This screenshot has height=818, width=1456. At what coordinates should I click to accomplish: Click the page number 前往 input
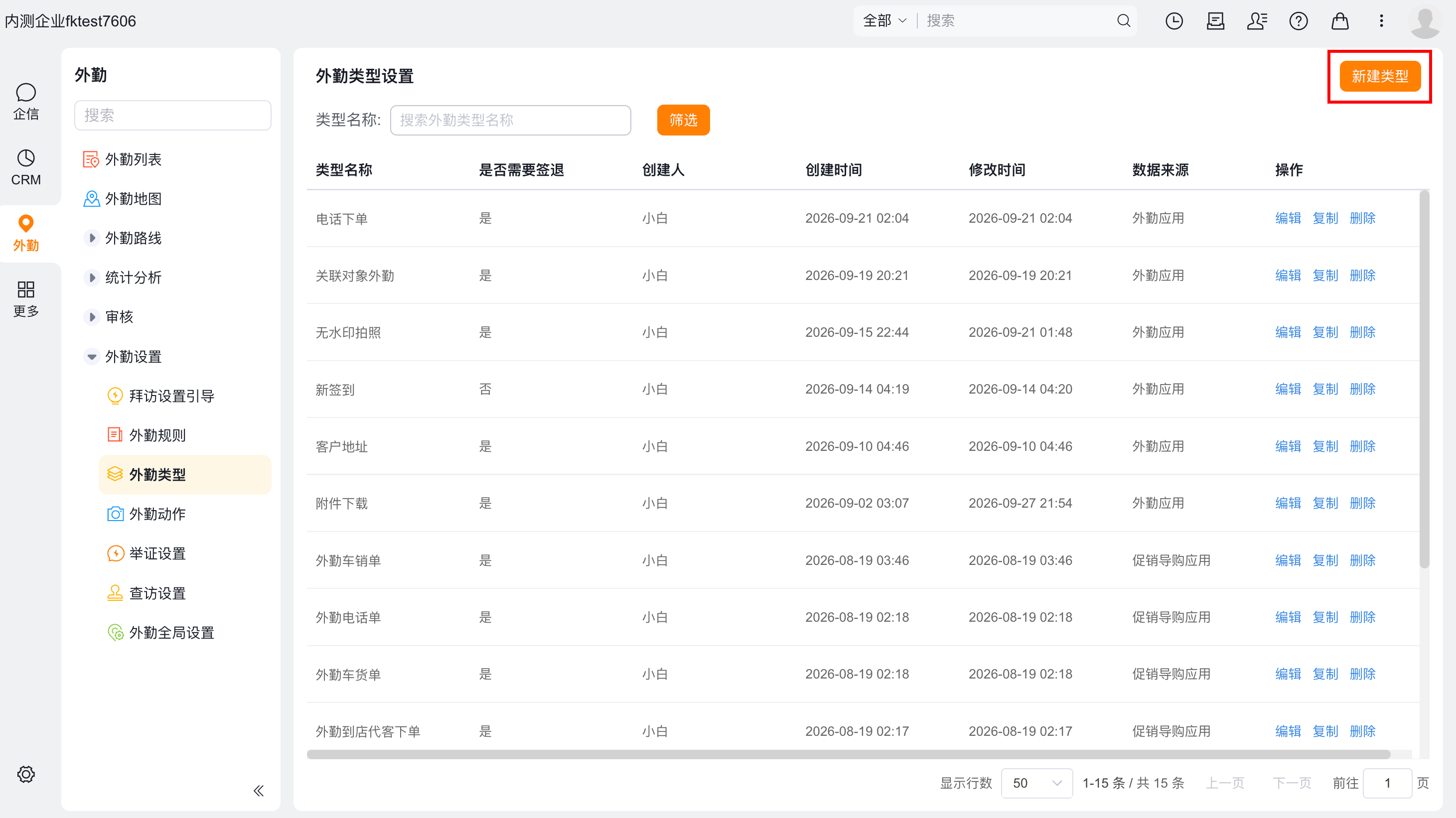click(x=1387, y=783)
